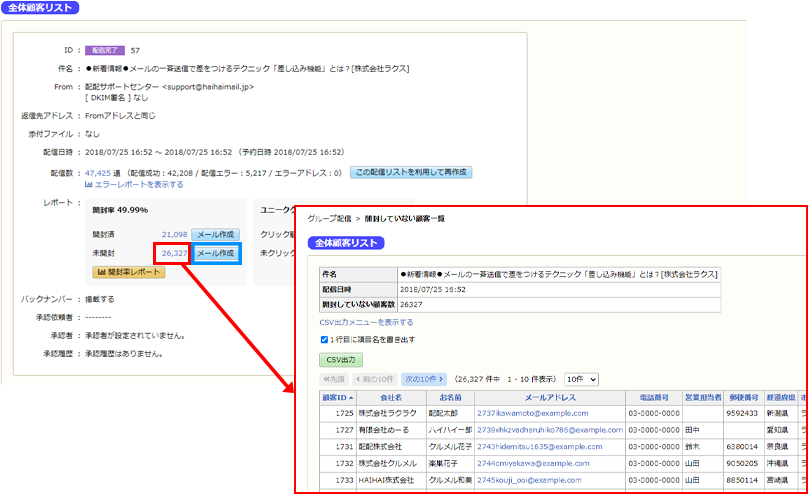The height and width of the screenshot is (494, 808).
Task: Click the 開封率 49.99% heading
Action: coord(120,210)
